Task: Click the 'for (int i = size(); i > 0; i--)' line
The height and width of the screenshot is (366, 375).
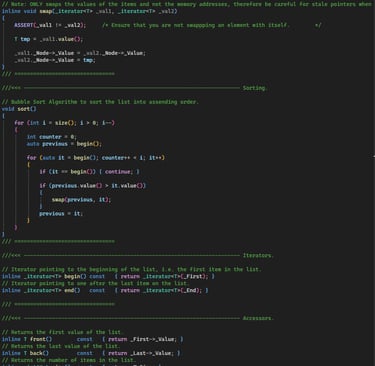Action: (x=64, y=123)
